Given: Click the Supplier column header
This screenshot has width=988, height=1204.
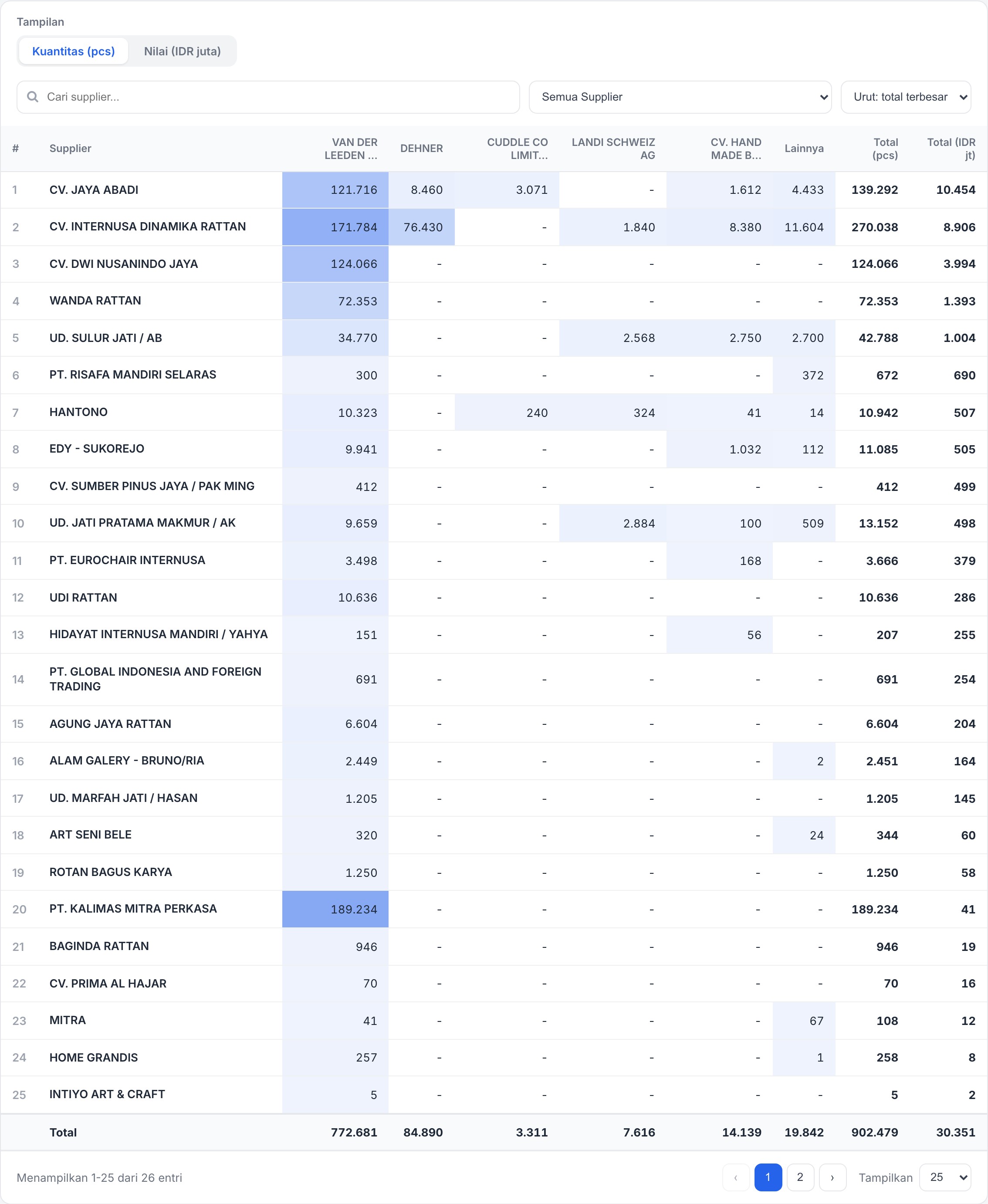Looking at the screenshot, I should tap(70, 149).
